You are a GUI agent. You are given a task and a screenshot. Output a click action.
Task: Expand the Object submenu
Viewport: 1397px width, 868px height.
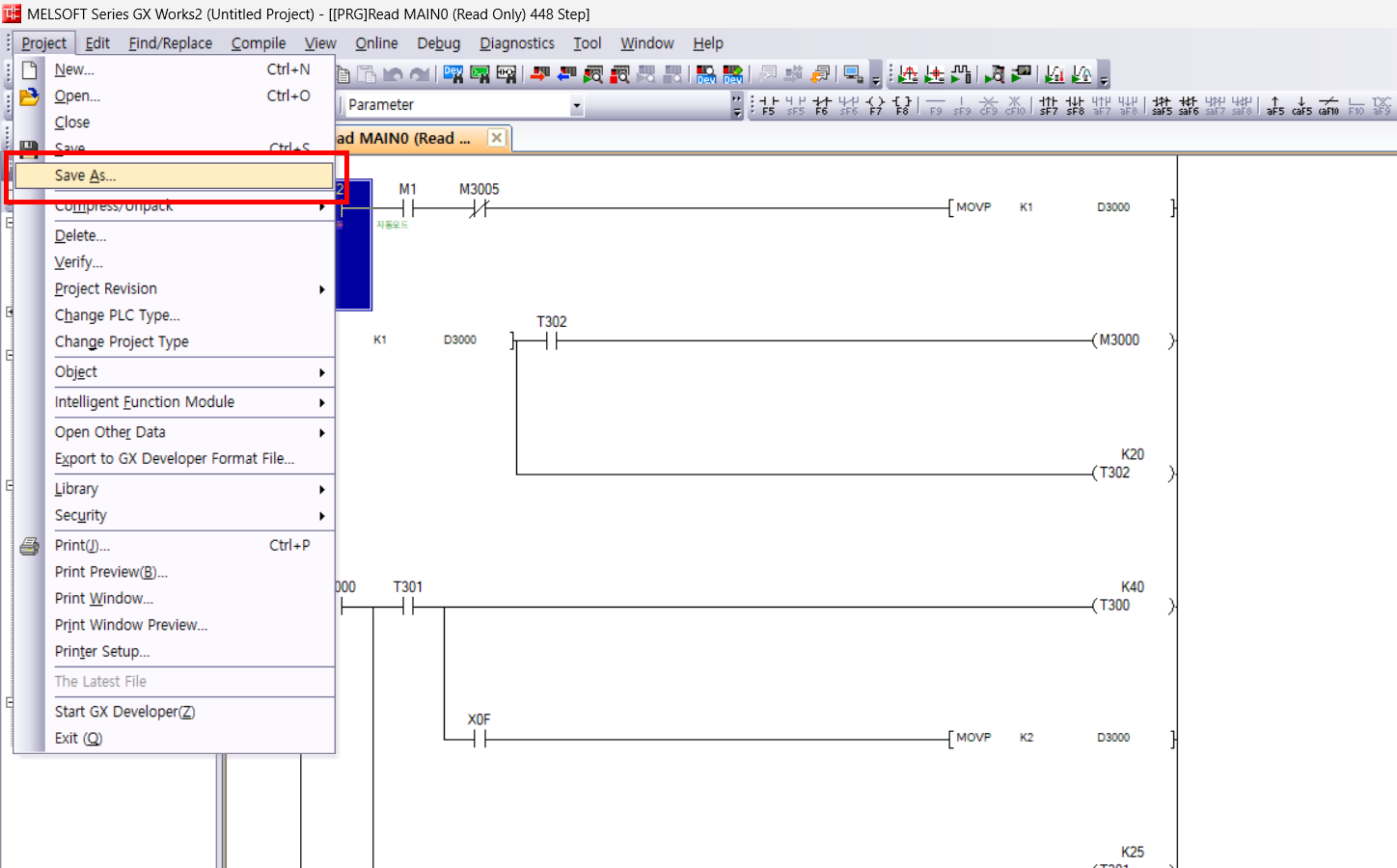click(322, 372)
